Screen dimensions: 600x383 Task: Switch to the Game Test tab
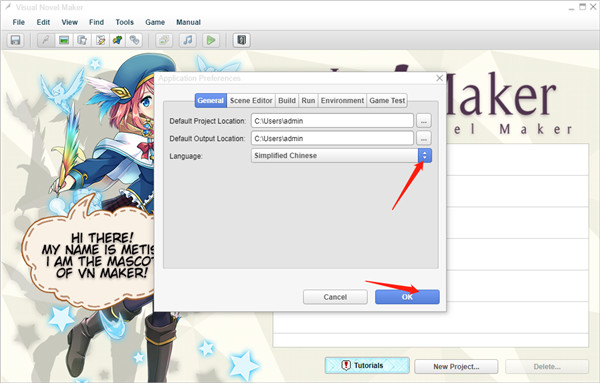387,101
